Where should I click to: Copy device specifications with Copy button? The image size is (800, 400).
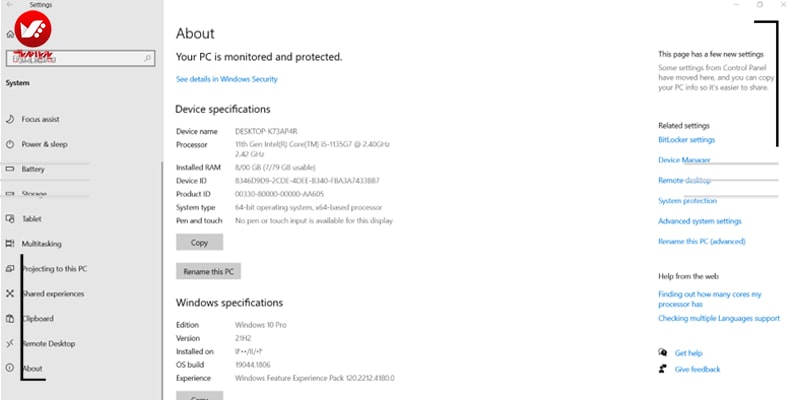pos(199,242)
